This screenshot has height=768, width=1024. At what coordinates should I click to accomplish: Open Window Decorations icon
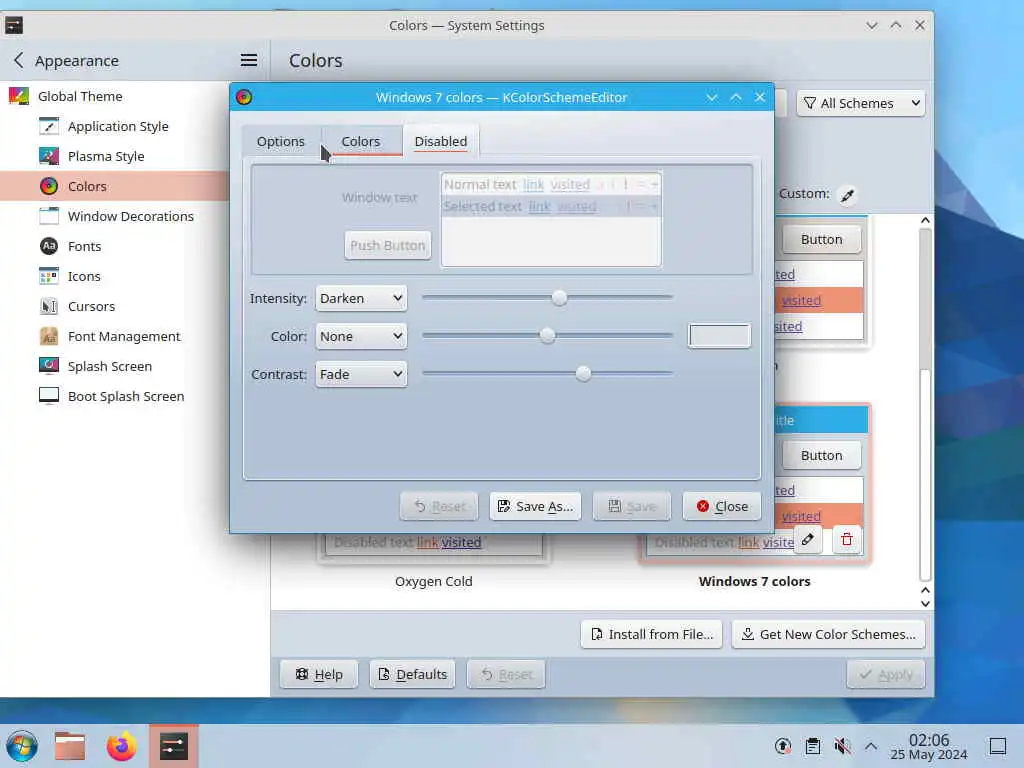[49, 216]
